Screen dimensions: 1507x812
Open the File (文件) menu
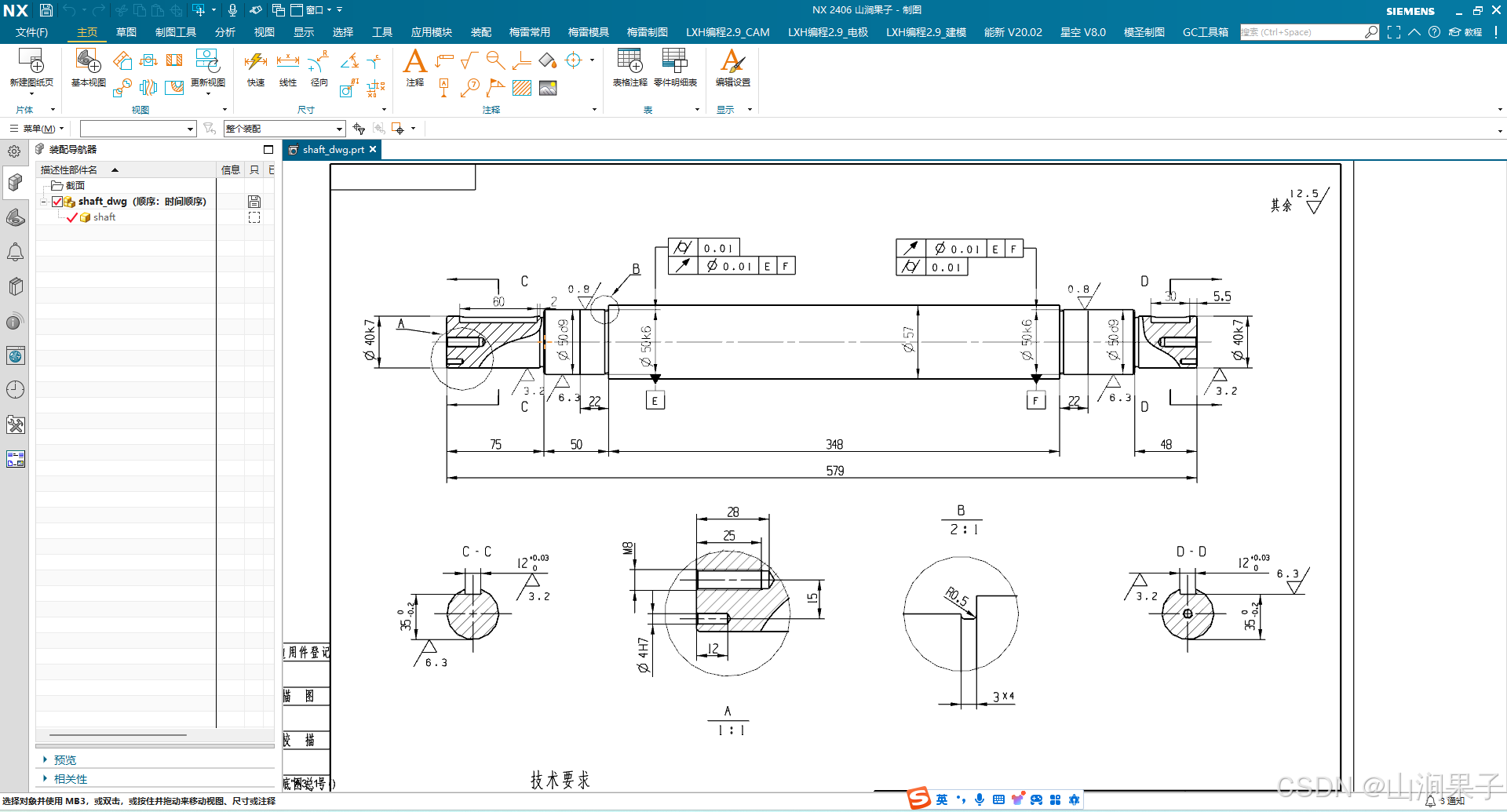pos(31,32)
